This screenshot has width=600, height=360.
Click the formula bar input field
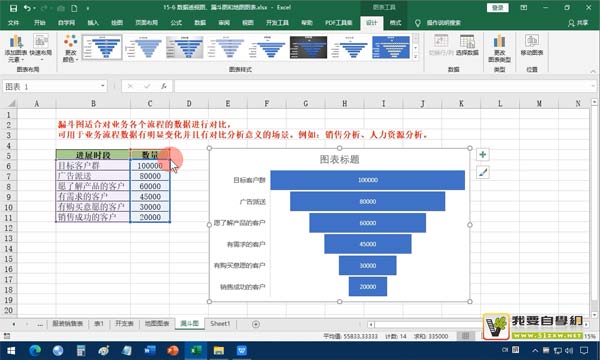(x=384, y=86)
